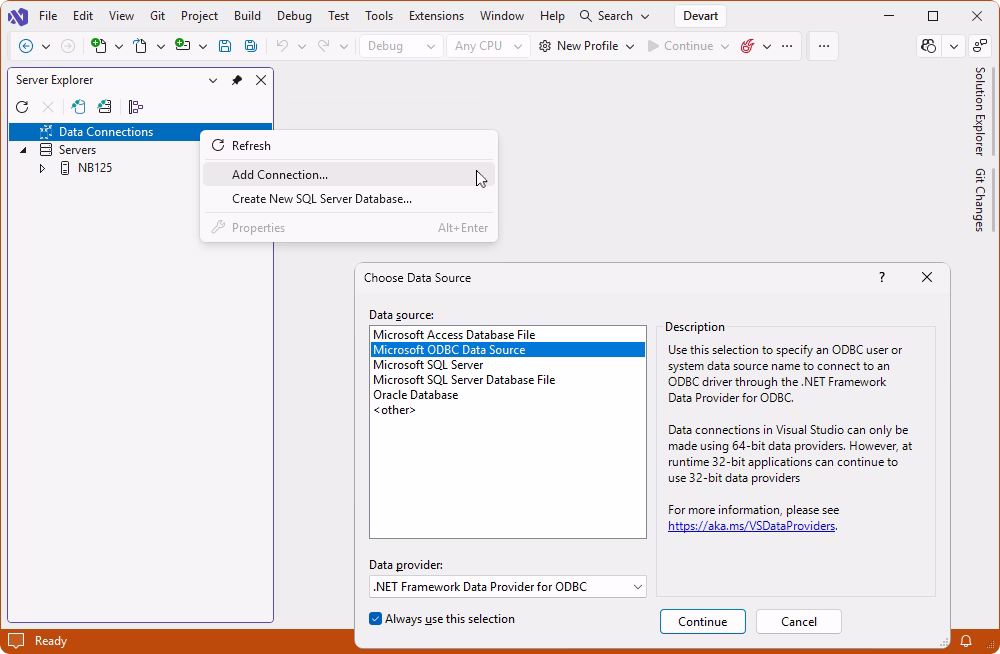Viewport: 1000px width, 654px height.
Task: Click the New Project icon with green plus
Action: point(99,45)
